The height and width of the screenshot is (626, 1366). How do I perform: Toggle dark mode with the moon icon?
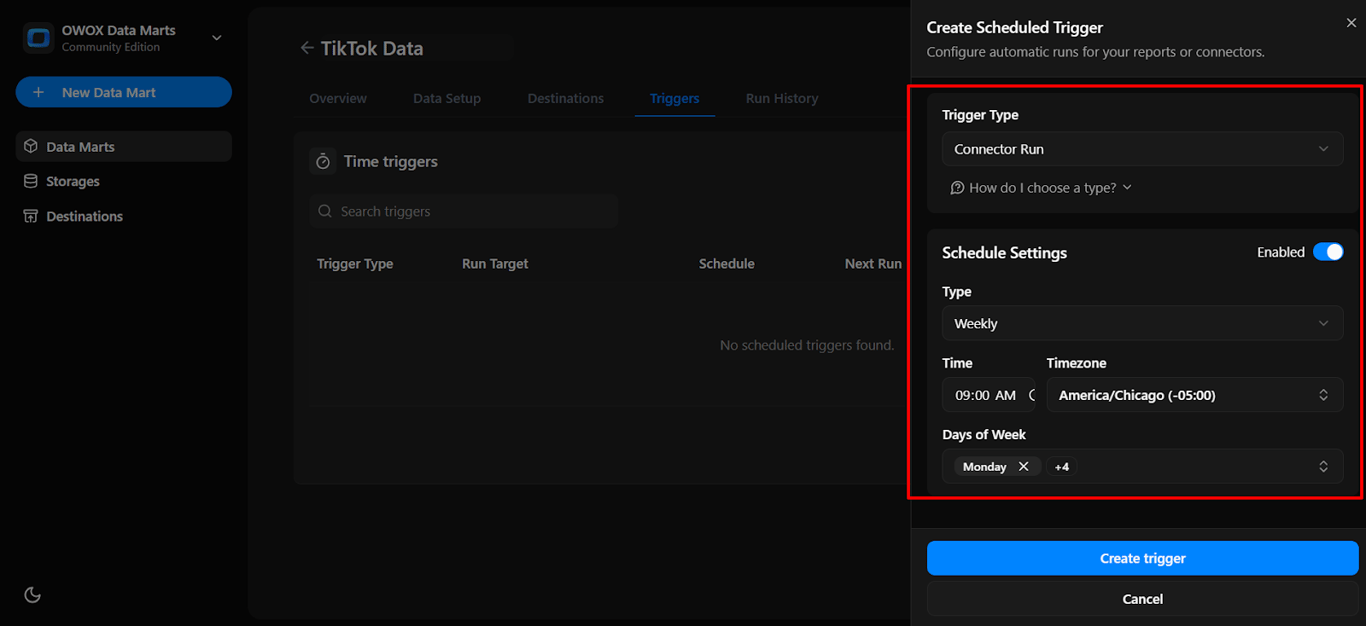pos(32,595)
